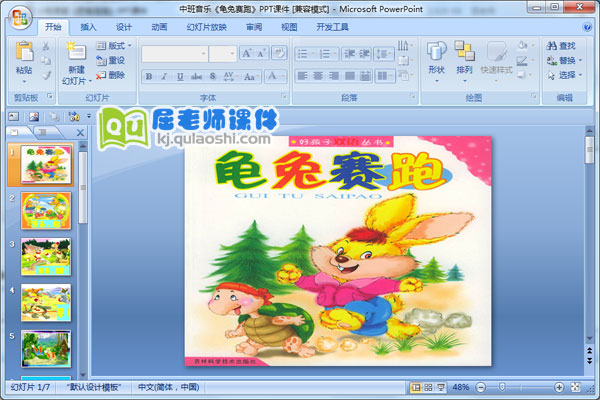Image resolution: width=600 pixels, height=400 pixels.
Task: Click the text direction icon
Action: coord(404,46)
